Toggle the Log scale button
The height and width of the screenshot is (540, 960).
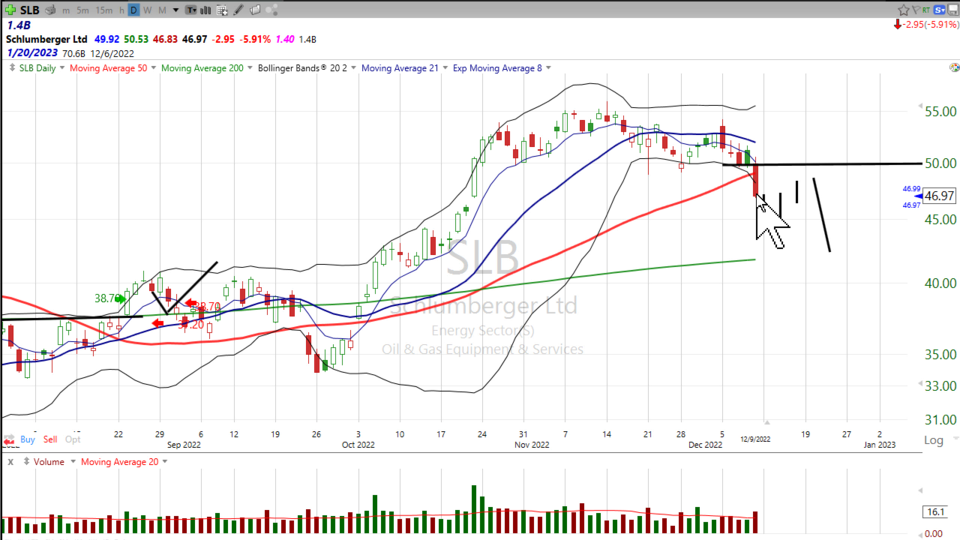934,440
